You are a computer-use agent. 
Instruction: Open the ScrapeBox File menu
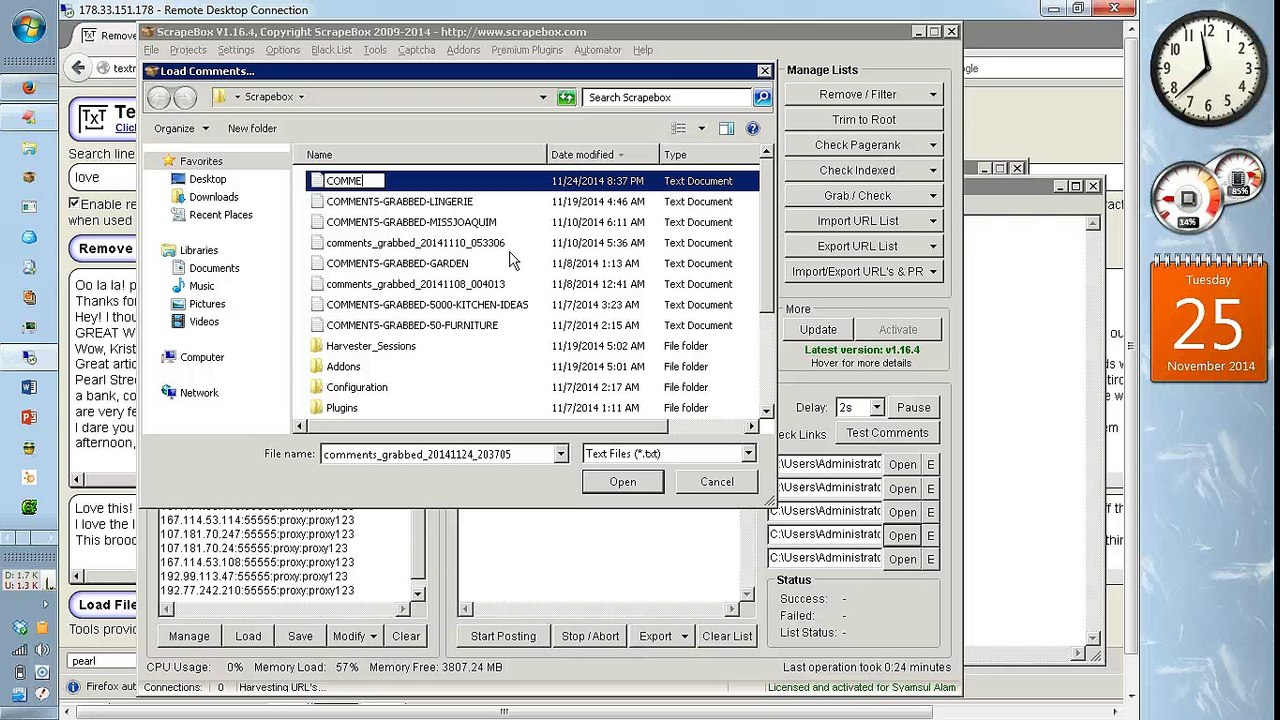(151, 50)
